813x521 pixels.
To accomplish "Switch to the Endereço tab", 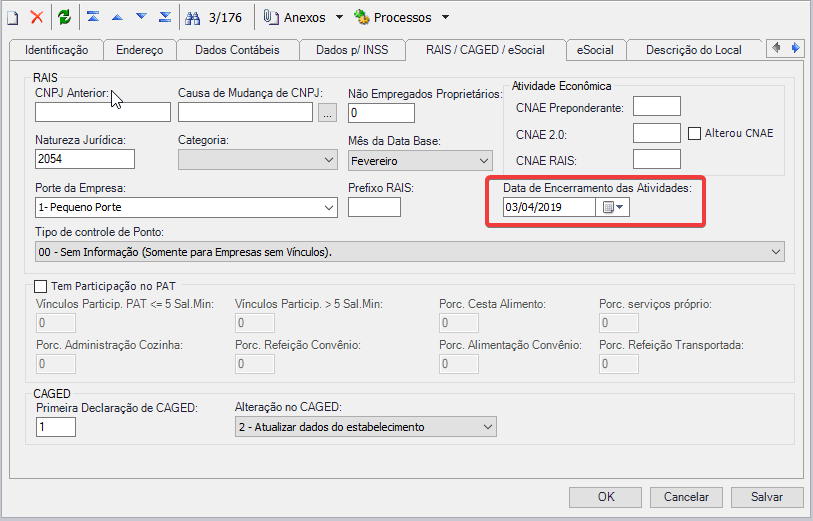I will click(x=139, y=50).
